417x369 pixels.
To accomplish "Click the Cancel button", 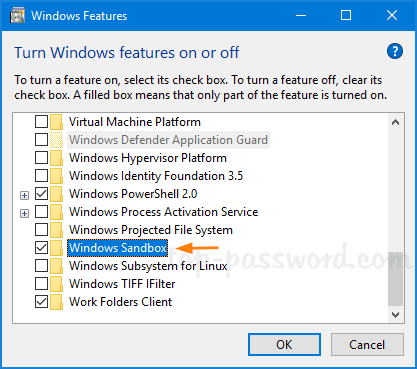I will click(367, 344).
